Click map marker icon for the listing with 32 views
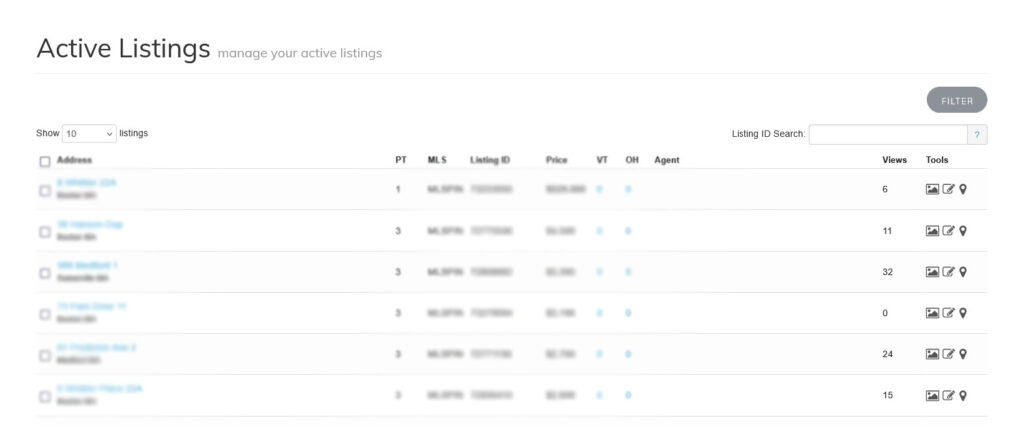The height and width of the screenshot is (425, 1024). click(963, 272)
